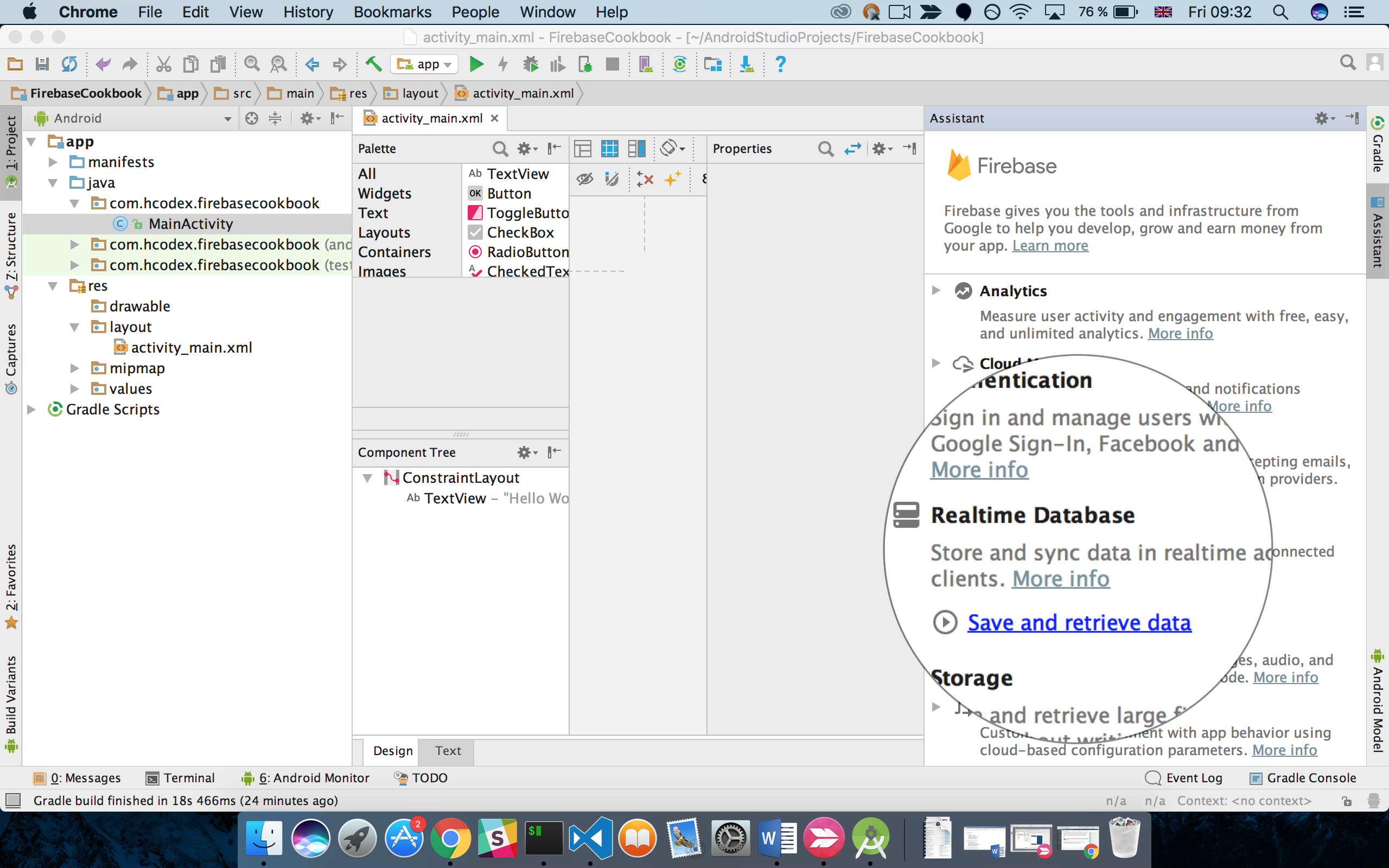Click the SDK Manager download icon
The height and width of the screenshot is (868, 1389).
[x=747, y=65]
